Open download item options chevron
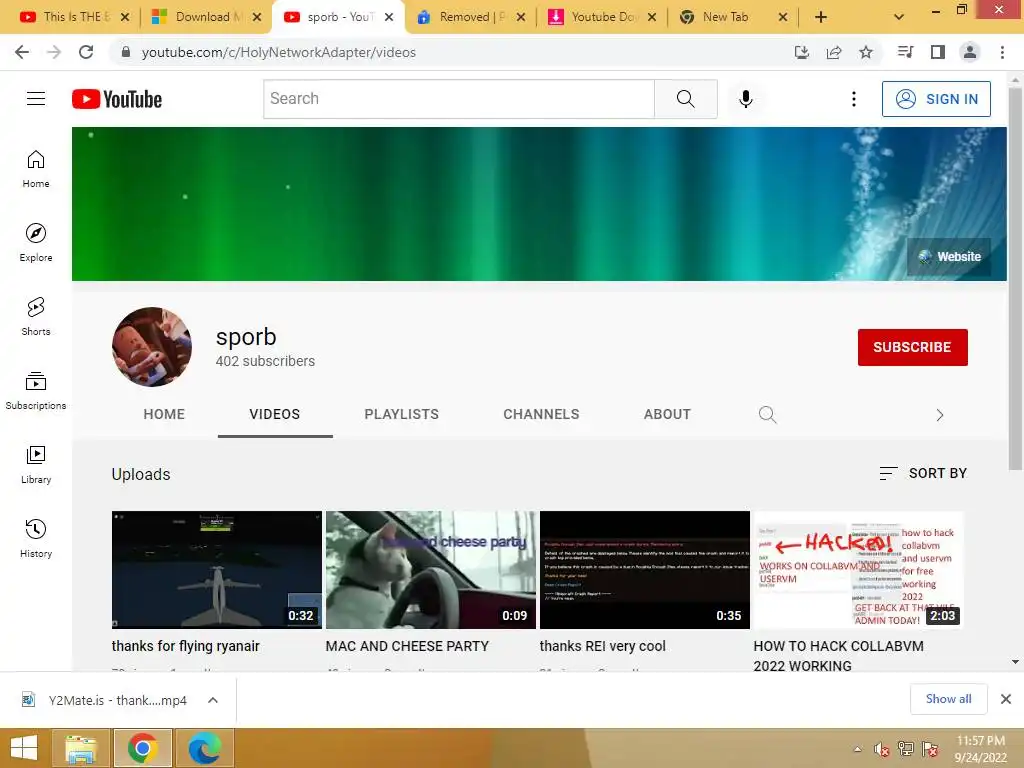The height and width of the screenshot is (768, 1024). click(x=213, y=700)
